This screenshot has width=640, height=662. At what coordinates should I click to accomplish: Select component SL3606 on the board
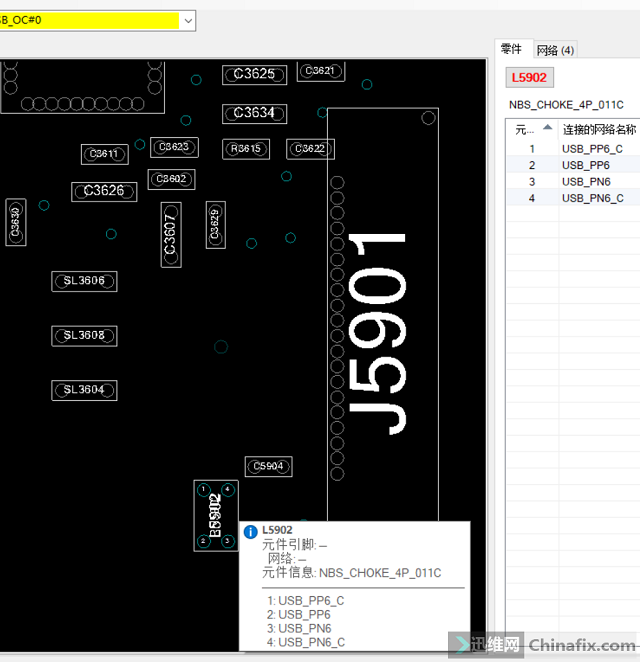(84, 281)
